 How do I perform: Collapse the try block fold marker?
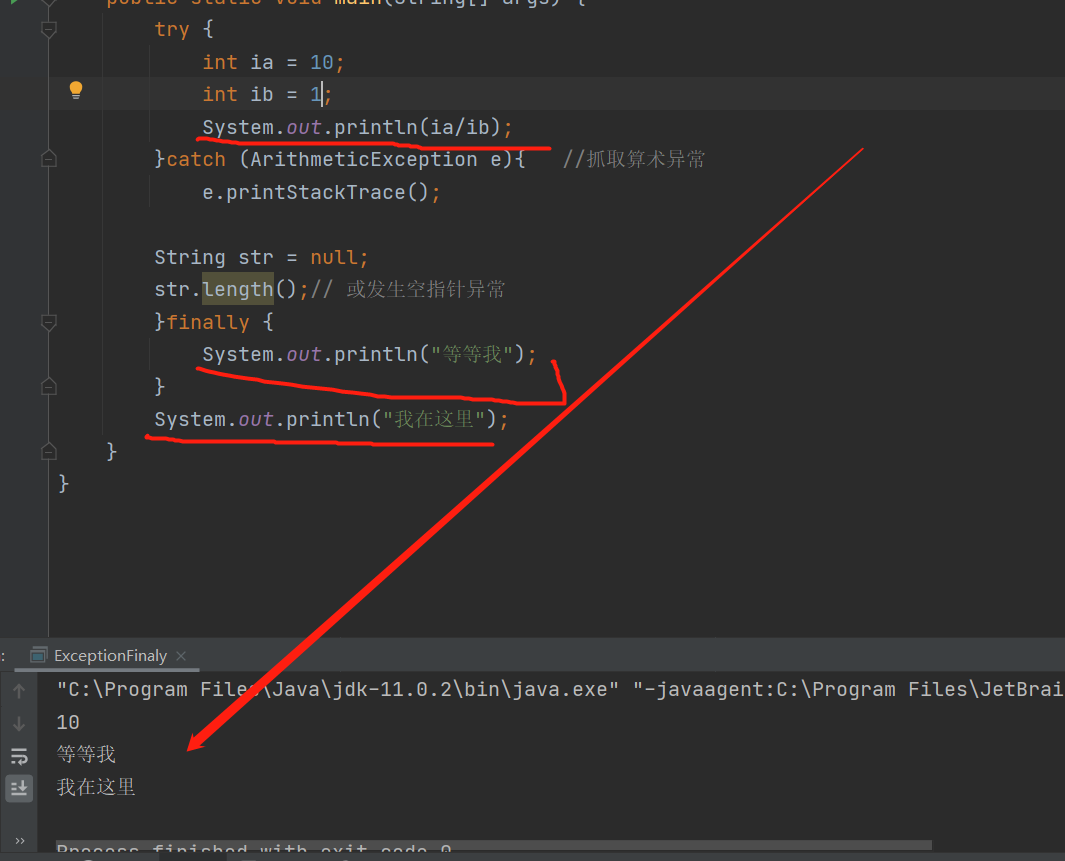pyautogui.click(x=49, y=29)
